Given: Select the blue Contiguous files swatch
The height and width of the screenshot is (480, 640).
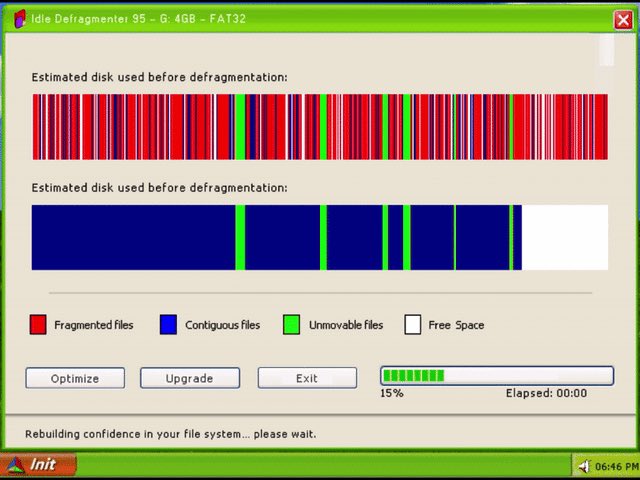Looking at the screenshot, I should [x=168, y=324].
